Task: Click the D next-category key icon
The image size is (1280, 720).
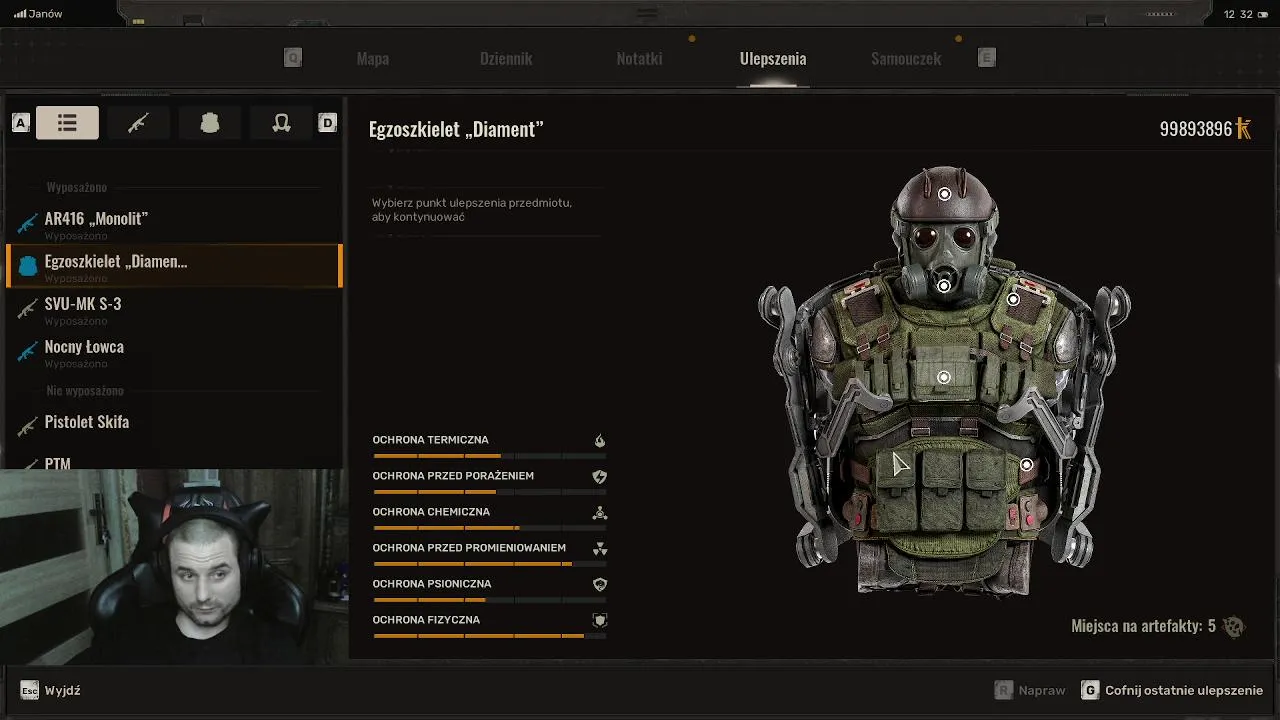Action: pyautogui.click(x=327, y=123)
